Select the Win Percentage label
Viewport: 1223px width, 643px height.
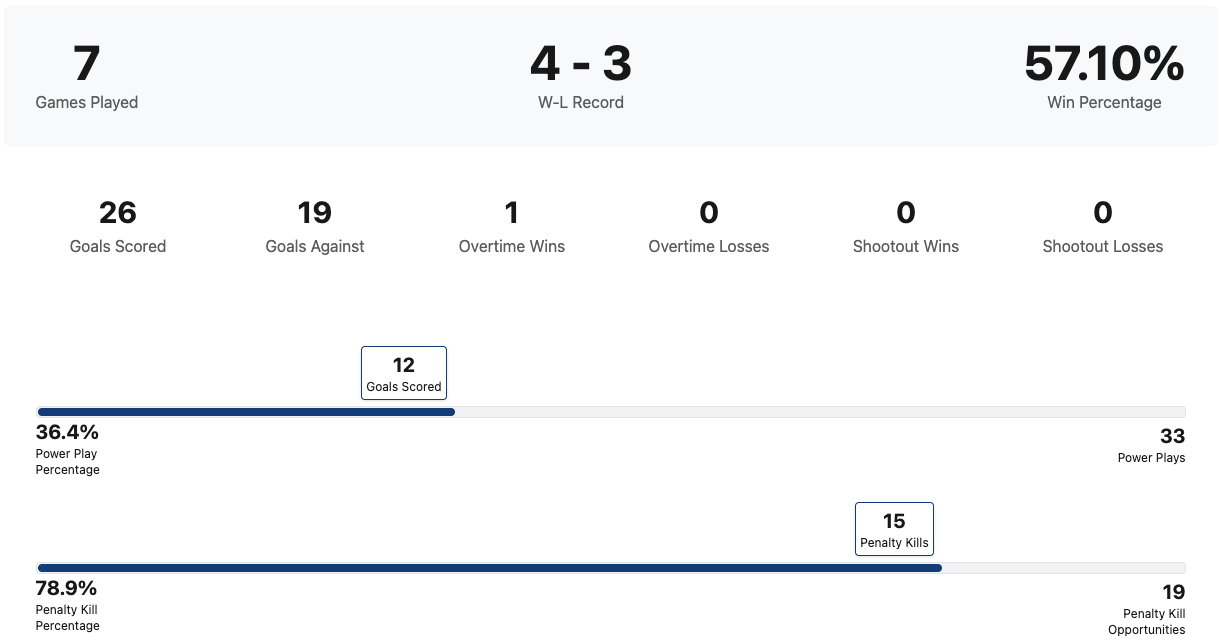[1104, 102]
